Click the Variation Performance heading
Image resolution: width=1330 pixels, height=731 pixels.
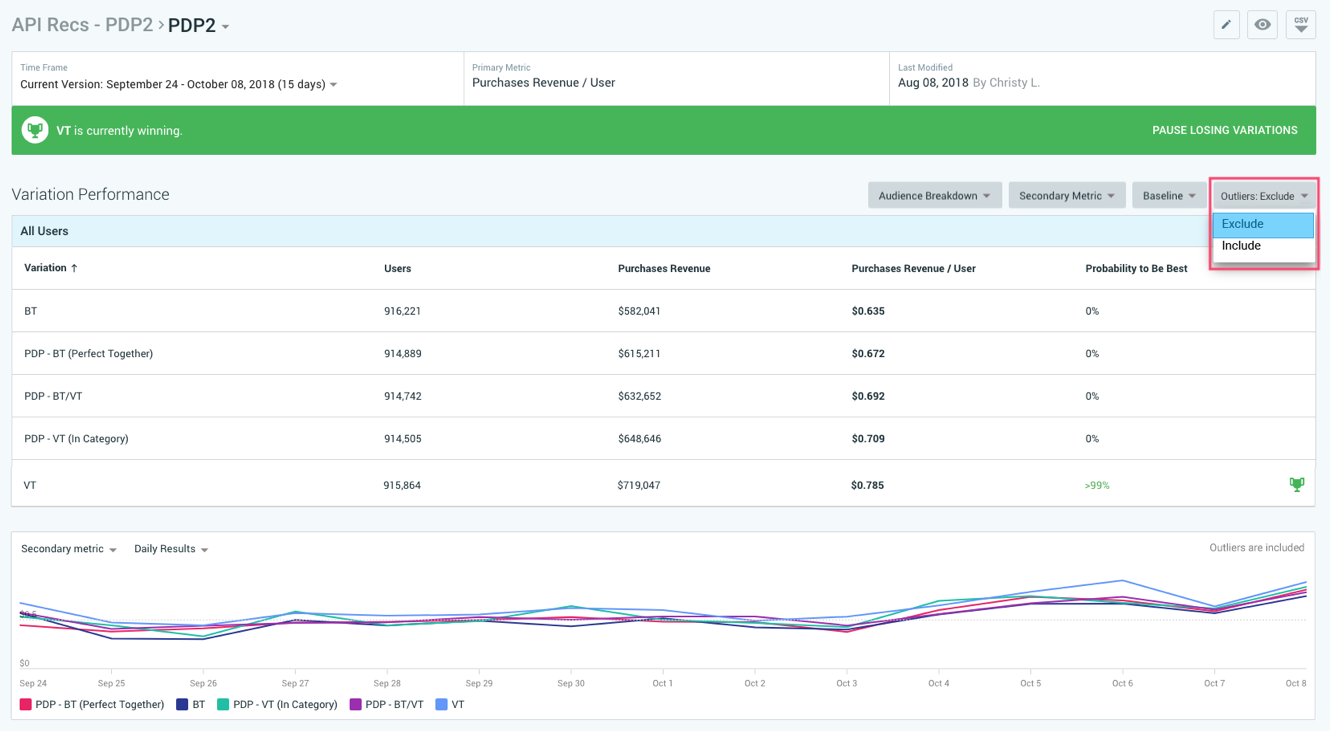click(90, 195)
